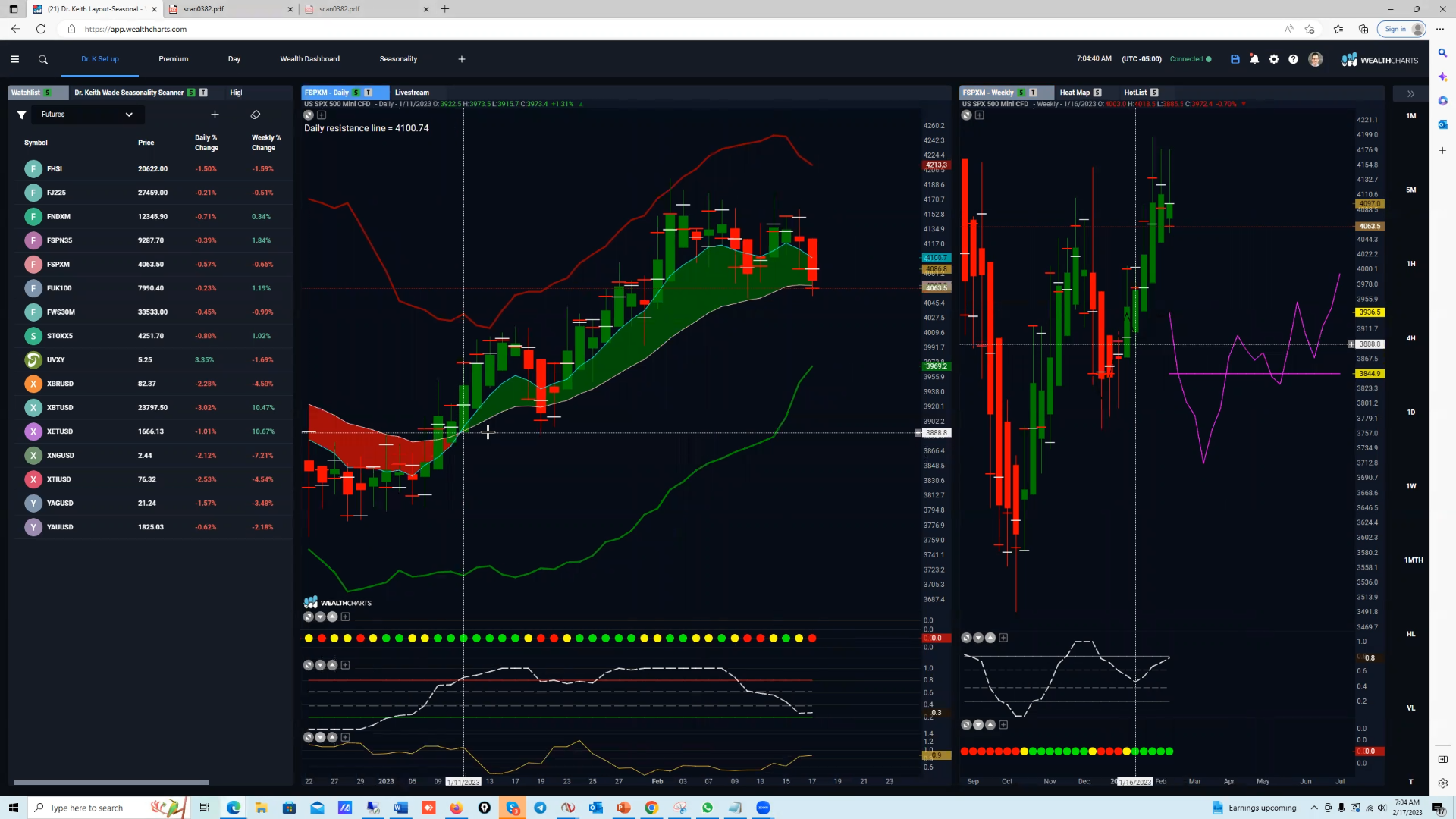Open Wealth Dashboard tab
Viewport: 1456px width, 819px height.
click(310, 59)
